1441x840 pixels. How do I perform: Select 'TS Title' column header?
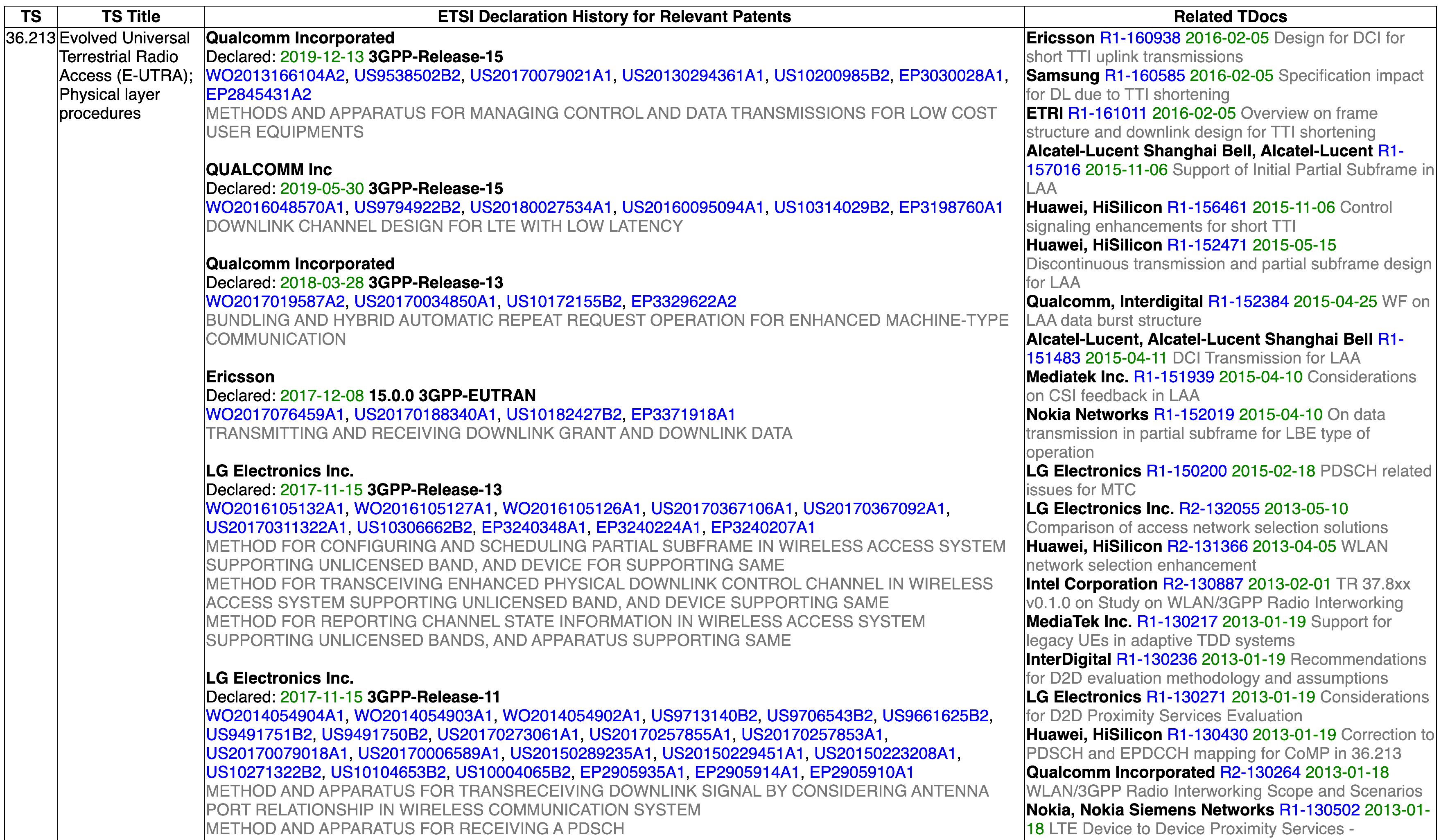click(x=131, y=17)
